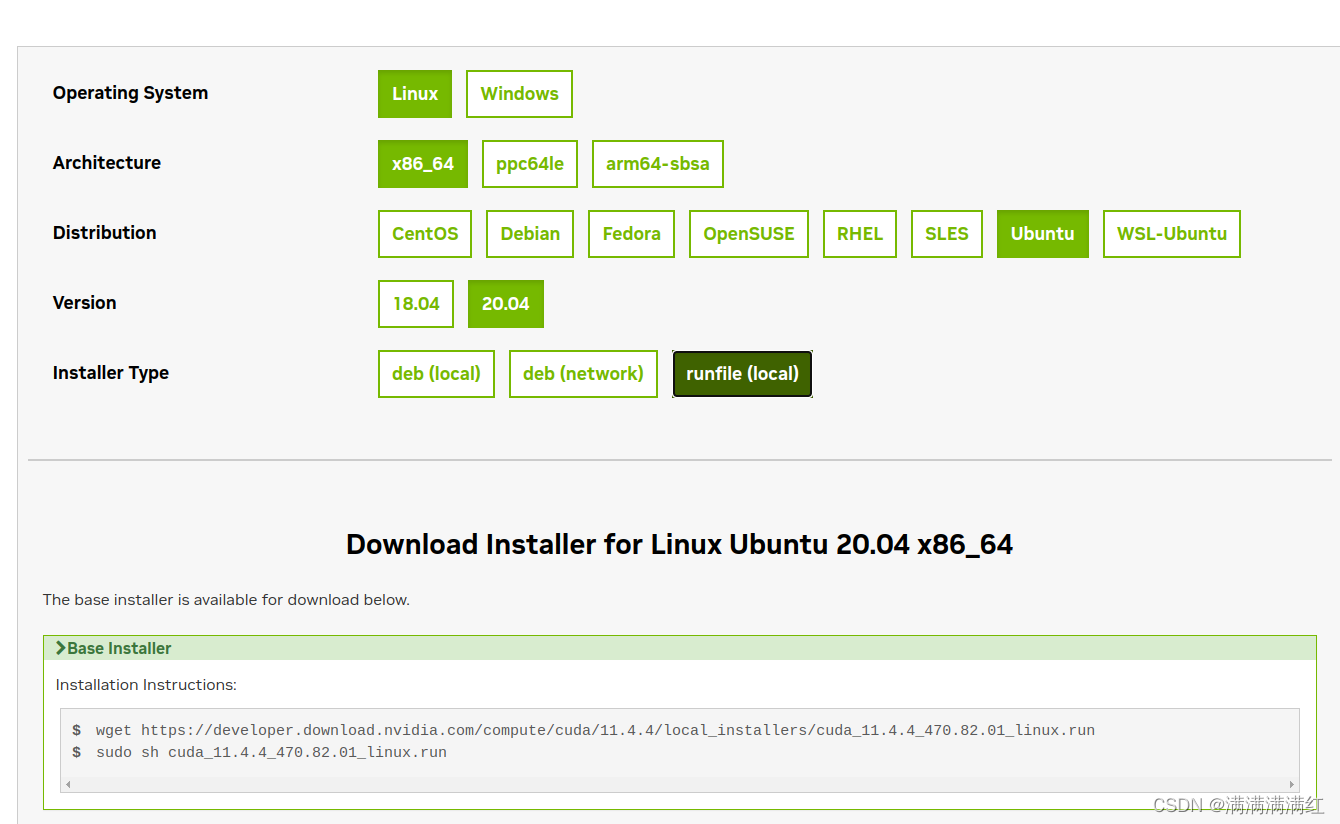The image size is (1340, 824).
Task: Pick Debian distribution
Action: coord(530,234)
